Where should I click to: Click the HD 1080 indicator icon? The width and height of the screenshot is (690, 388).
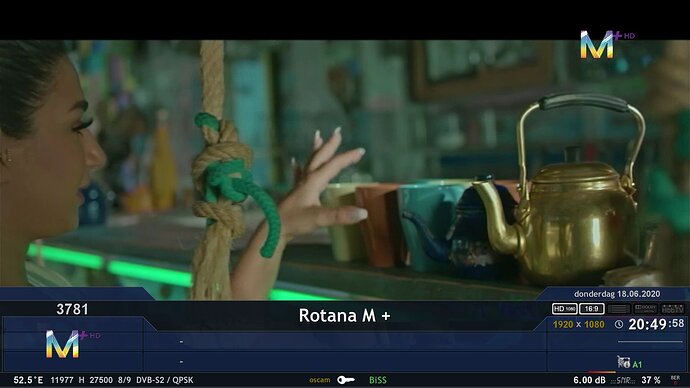pos(565,309)
